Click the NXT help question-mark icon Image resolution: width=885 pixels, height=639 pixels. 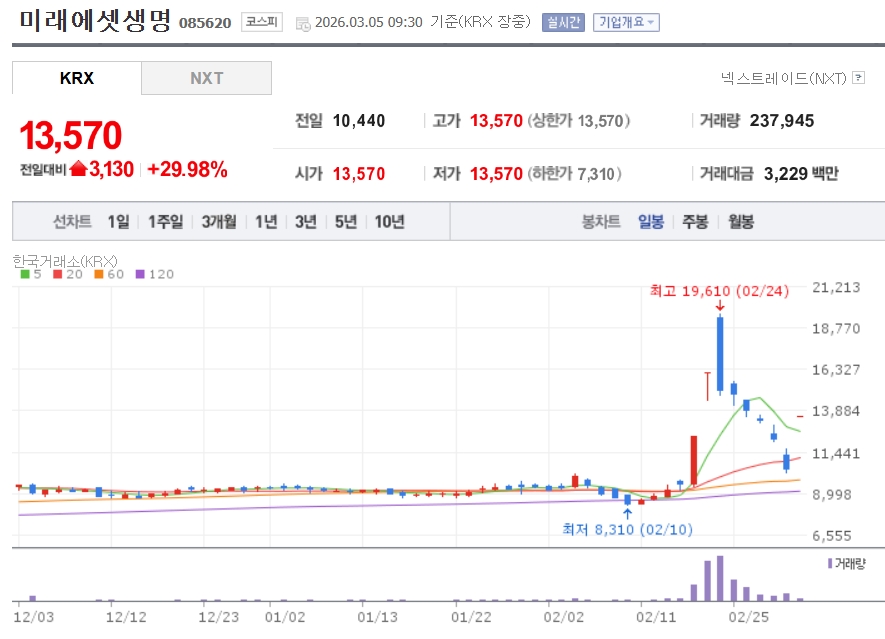[x=858, y=77]
